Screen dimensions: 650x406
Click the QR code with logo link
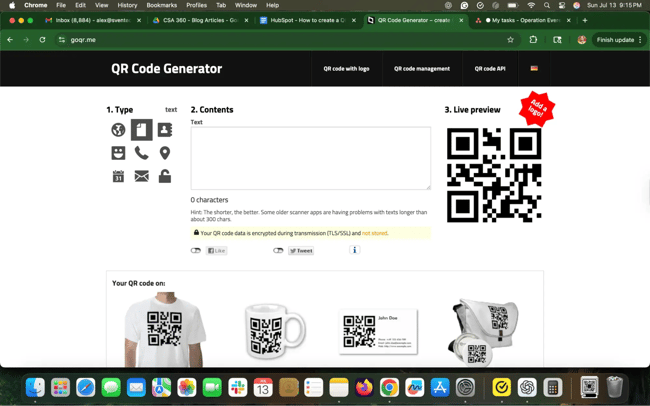tap(346, 68)
